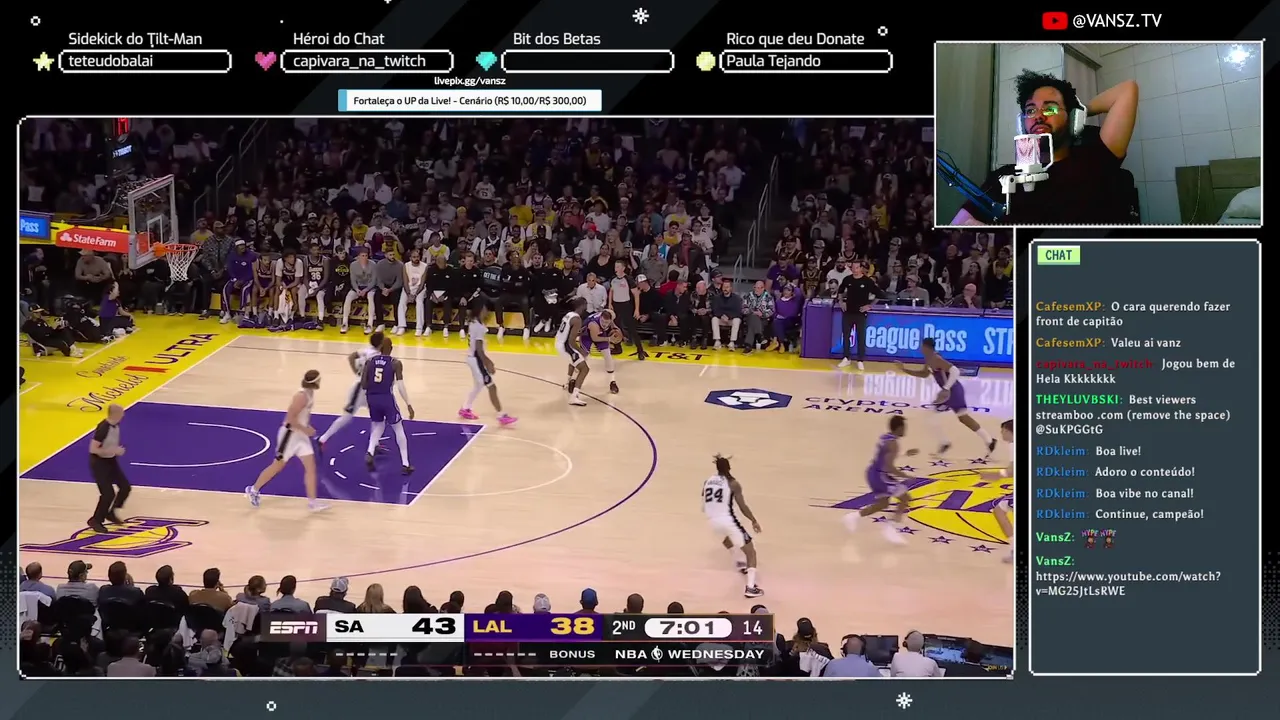Click the streamer webcam thumbnail
This screenshot has height=720, width=1280.
1098,134
